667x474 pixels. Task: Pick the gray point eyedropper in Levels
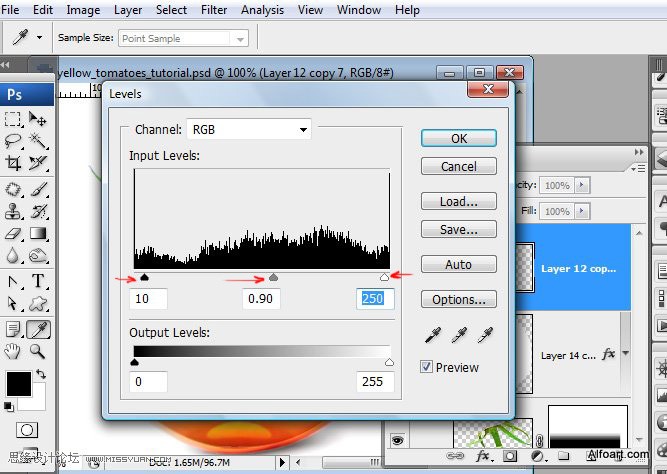(x=459, y=335)
